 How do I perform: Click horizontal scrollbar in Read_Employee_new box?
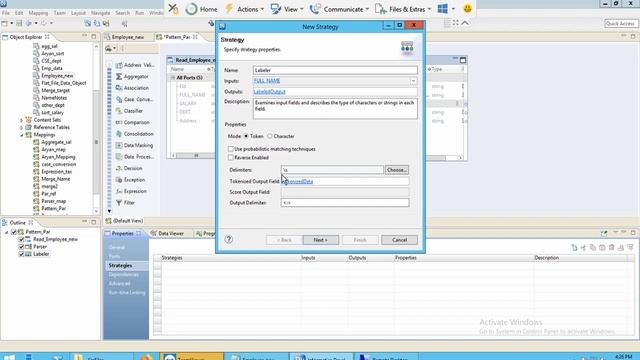(196, 156)
